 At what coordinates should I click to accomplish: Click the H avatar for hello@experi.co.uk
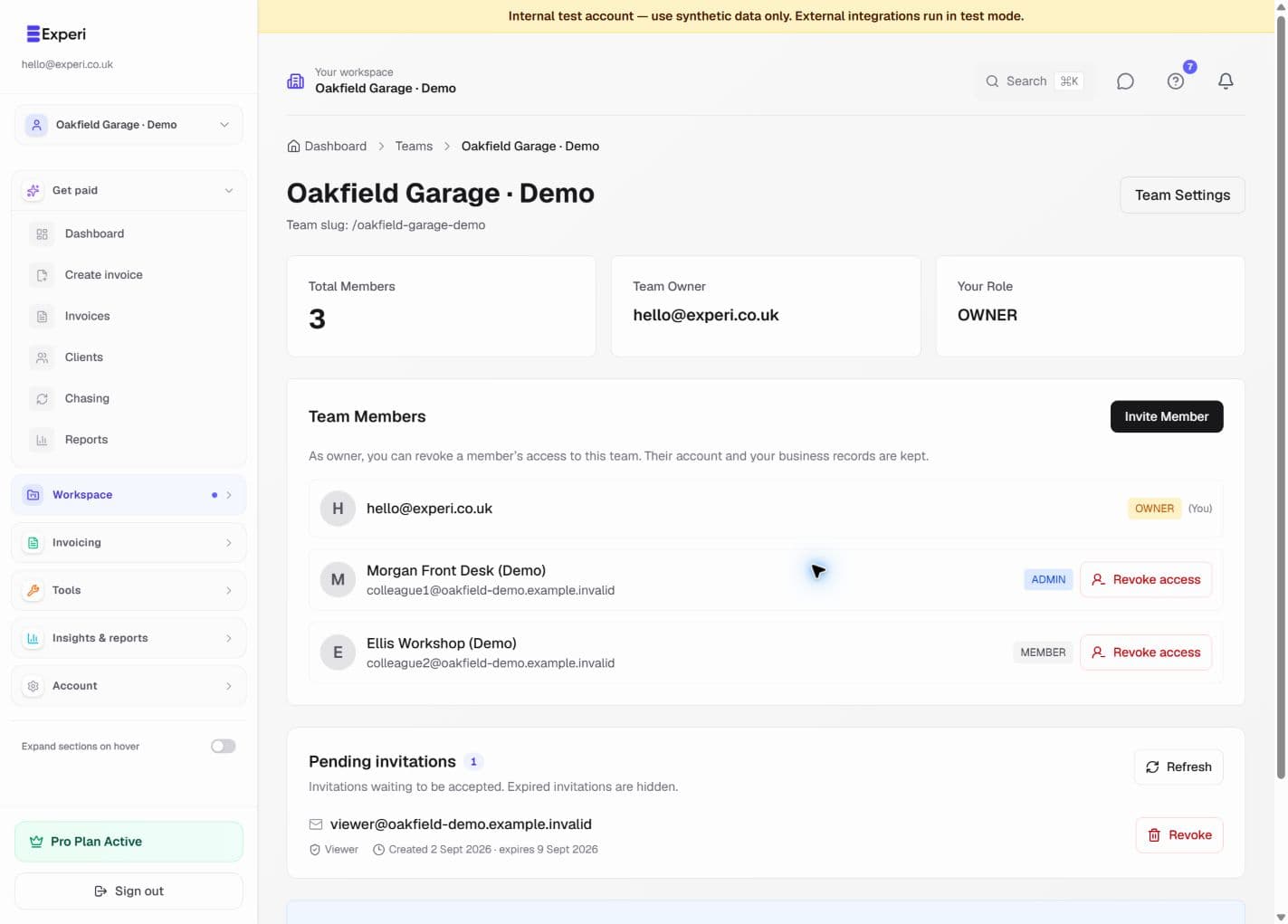[x=338, y=509]
